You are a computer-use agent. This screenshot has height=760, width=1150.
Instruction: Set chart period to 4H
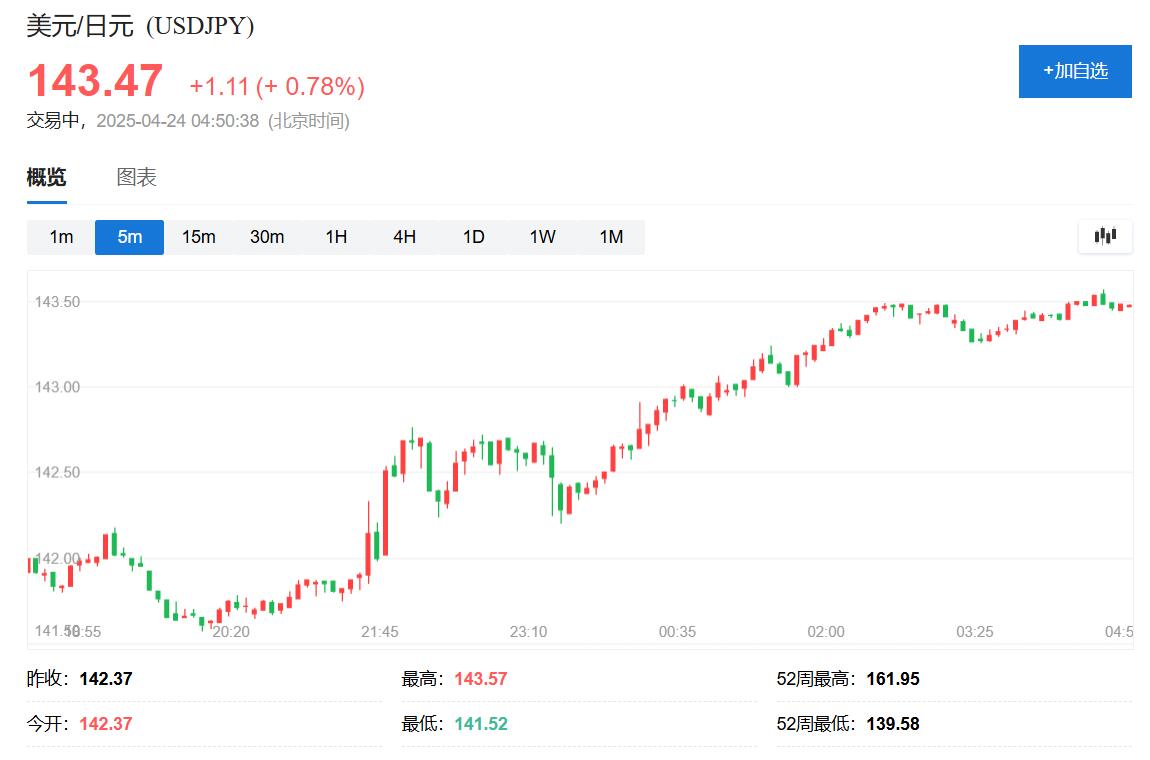[x=404, y=237]
